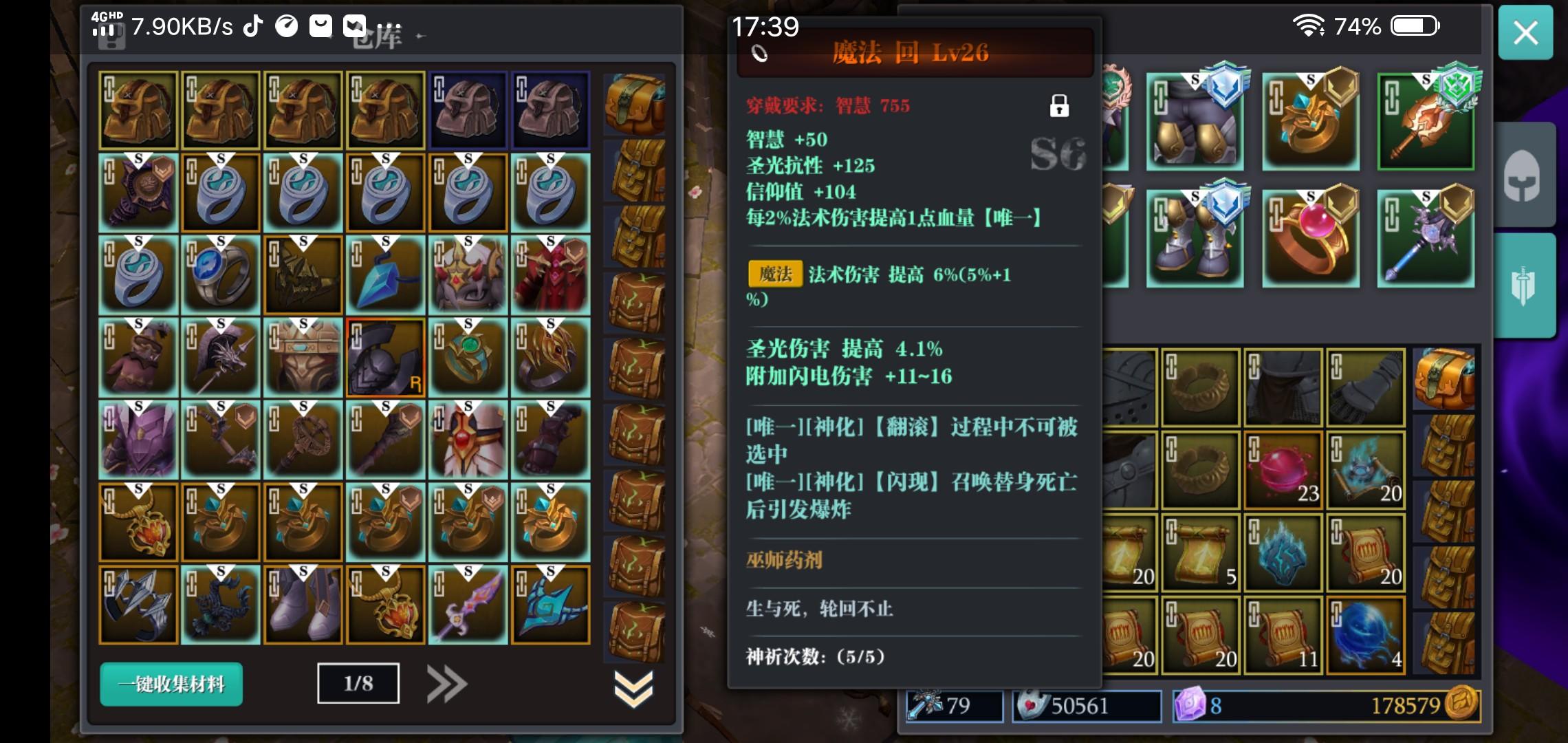Open the orange backpack beside inventory

point(1444,379)
